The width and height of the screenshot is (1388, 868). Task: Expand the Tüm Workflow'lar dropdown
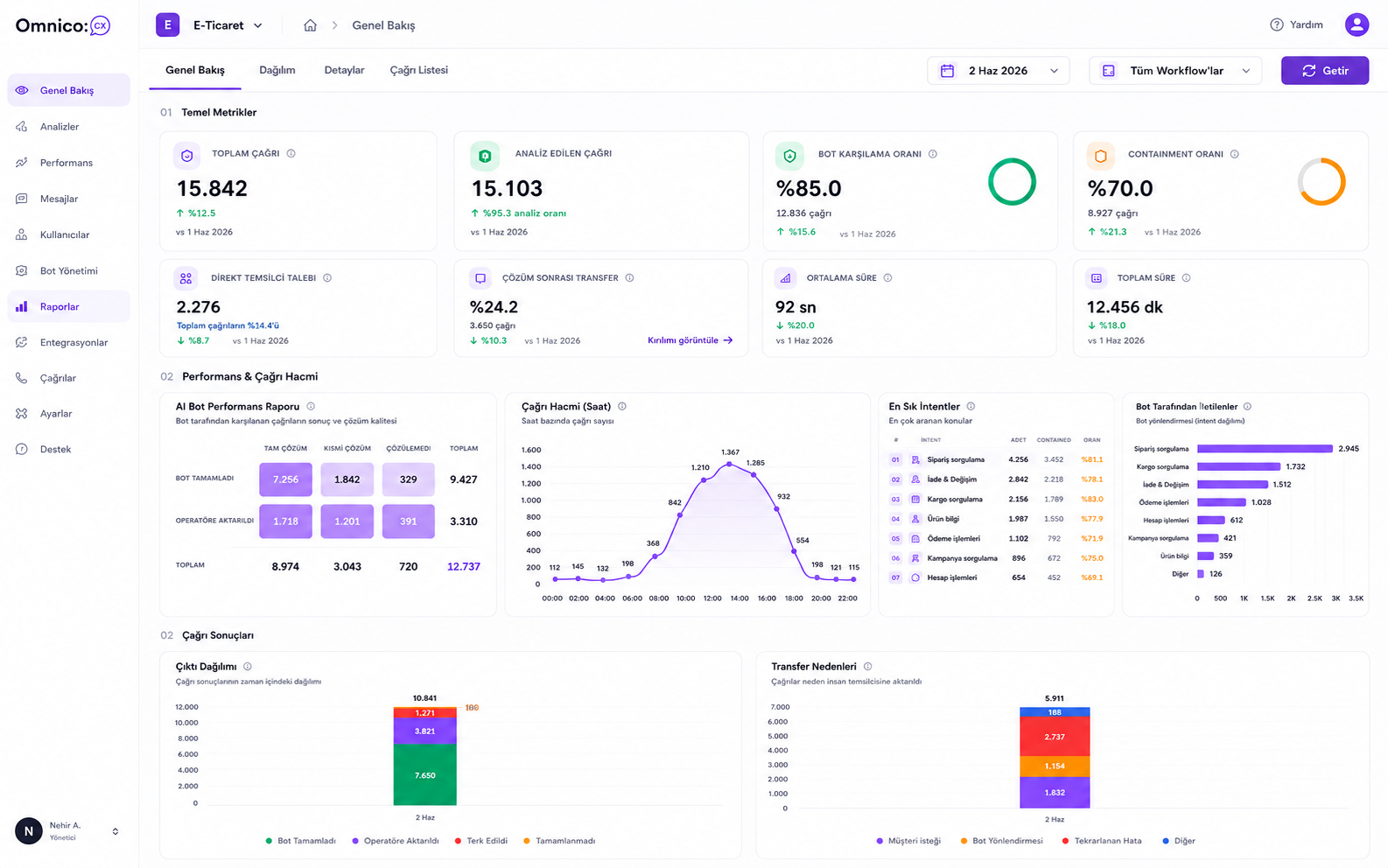click(1175, 71)
